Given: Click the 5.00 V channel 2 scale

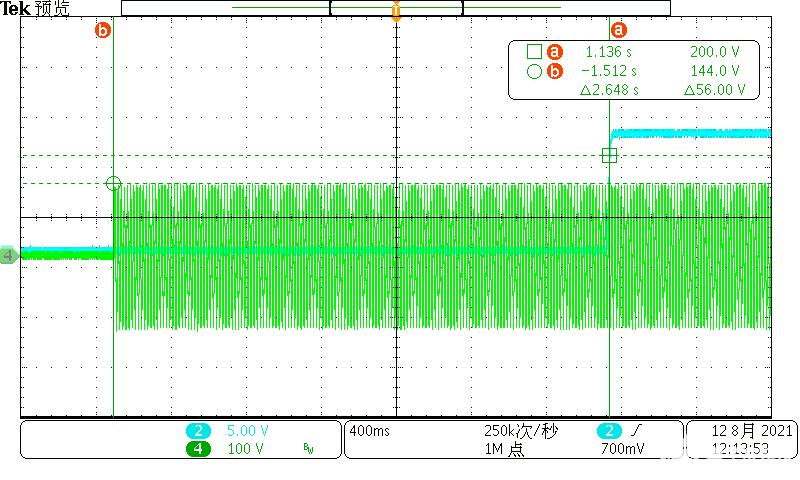Looking at the screenshot, I should 247,431.
